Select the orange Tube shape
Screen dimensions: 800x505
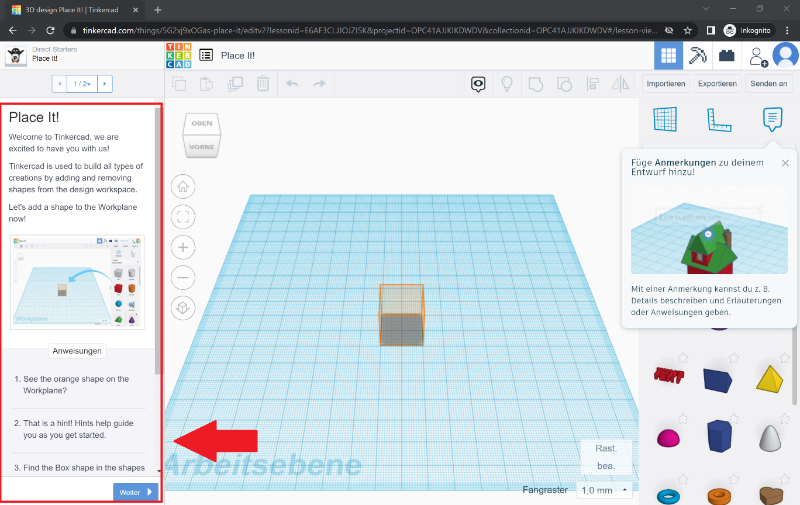pyautogui.click(x=719, y=496)
